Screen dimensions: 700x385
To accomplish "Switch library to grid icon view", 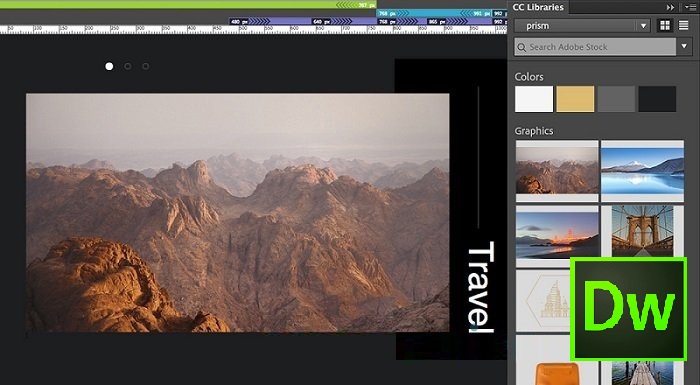I will [665, 25].
